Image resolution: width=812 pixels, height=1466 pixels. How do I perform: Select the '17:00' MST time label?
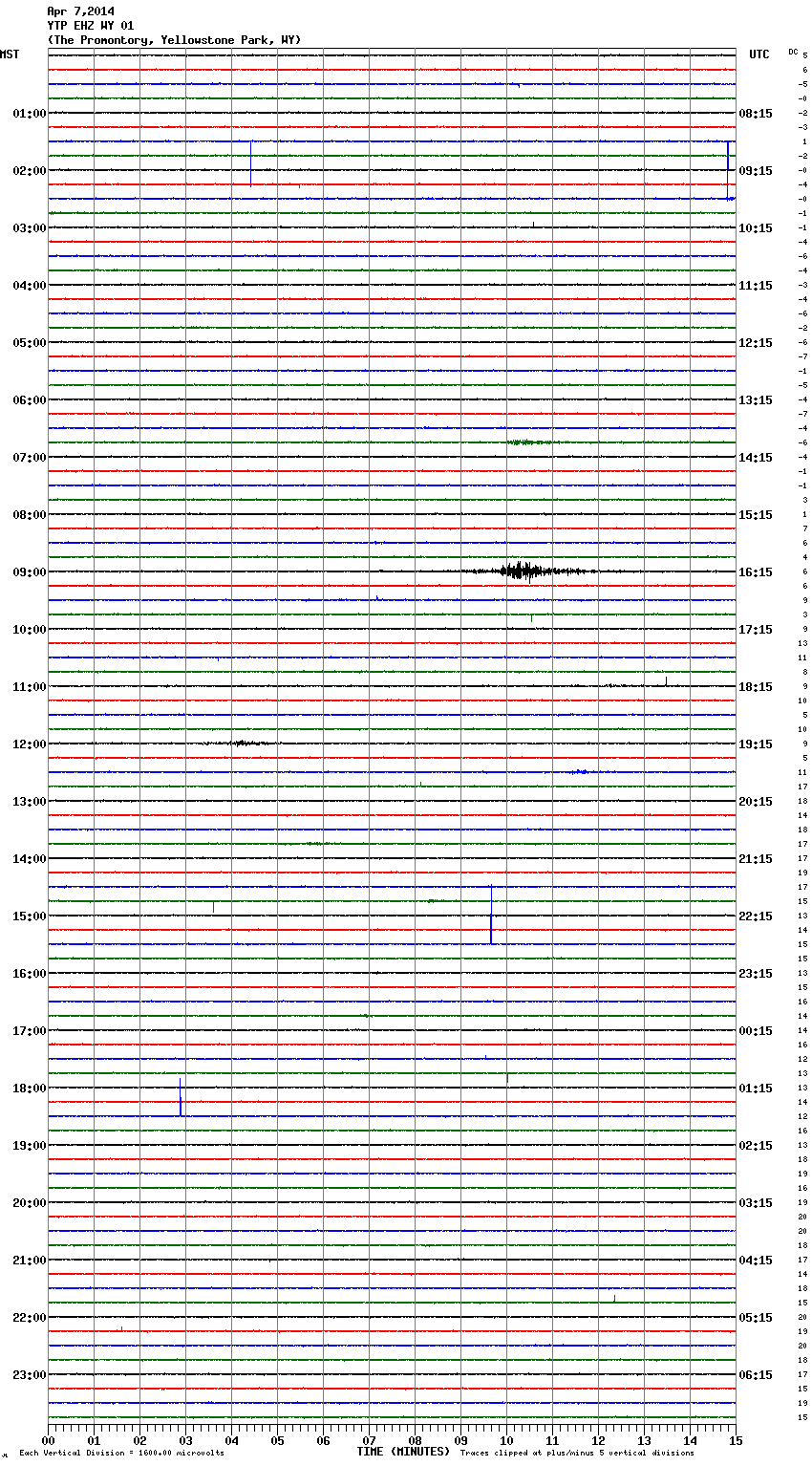(x=29, y=1031)
